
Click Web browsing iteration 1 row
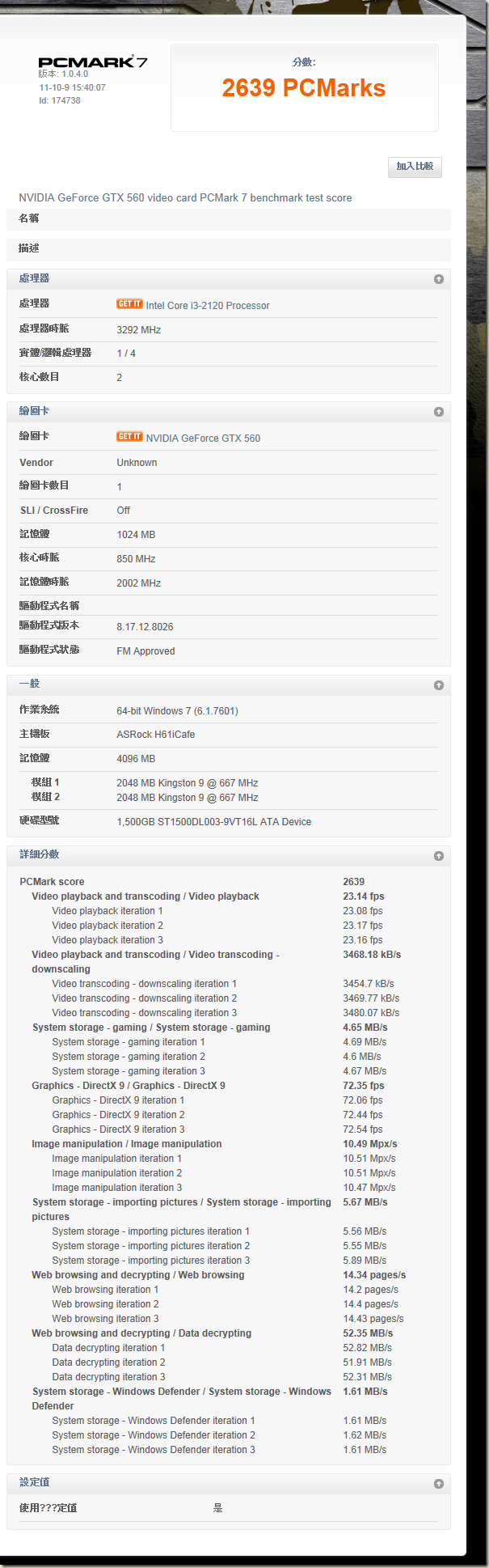click(229, 1290)
